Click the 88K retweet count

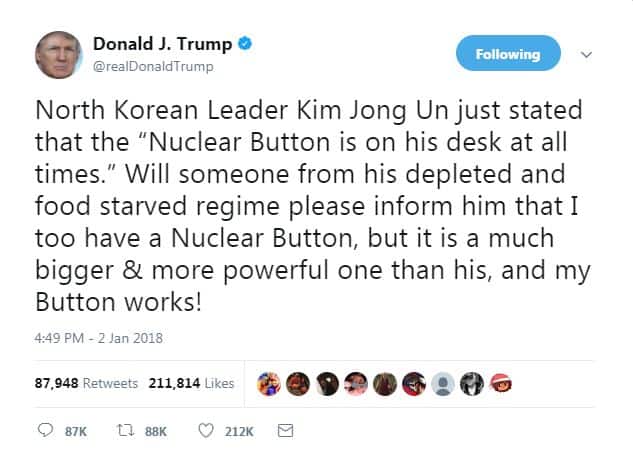coord(156,431)
